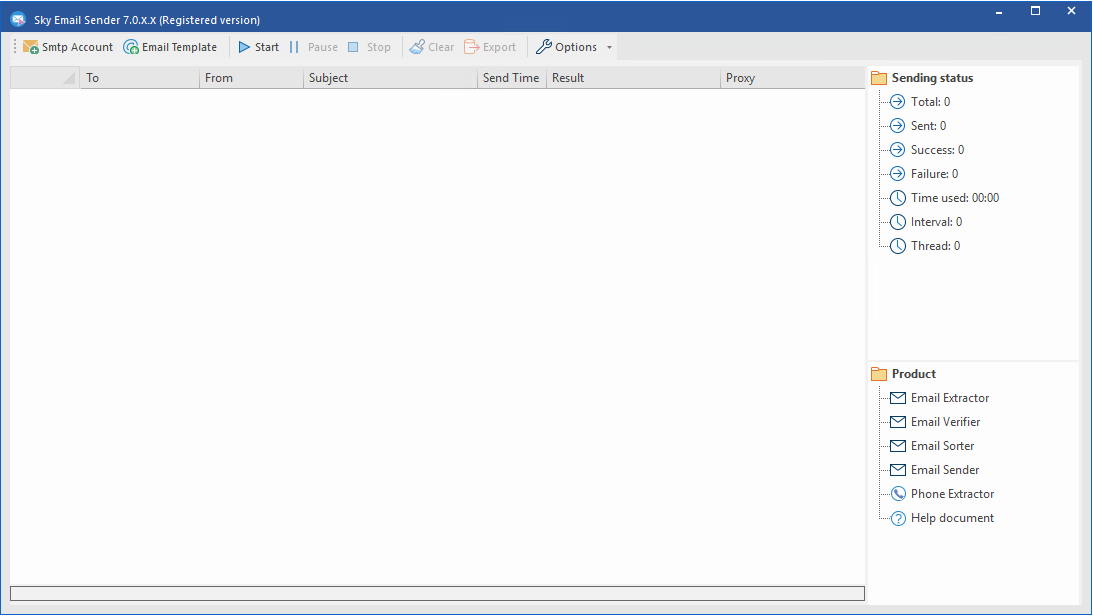Click the envelope icon for Email Verifier
This screenshot has height=616, width=1093.
[898, 422]
